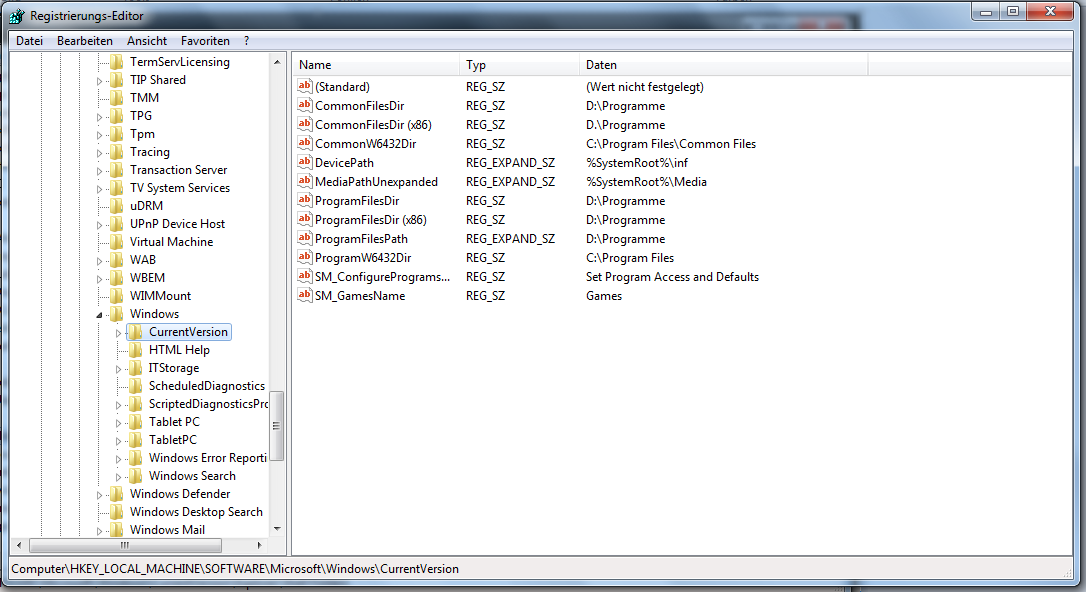Click the 'C:\Program Files\Common Files' data cell
Viewport: 1086px width, 592px height.
(670, 143)
